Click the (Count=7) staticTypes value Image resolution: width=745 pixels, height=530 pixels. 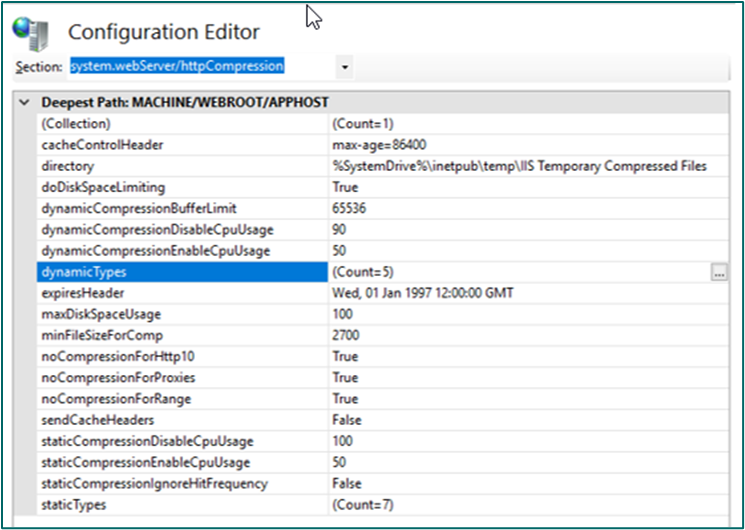[363, 505]
